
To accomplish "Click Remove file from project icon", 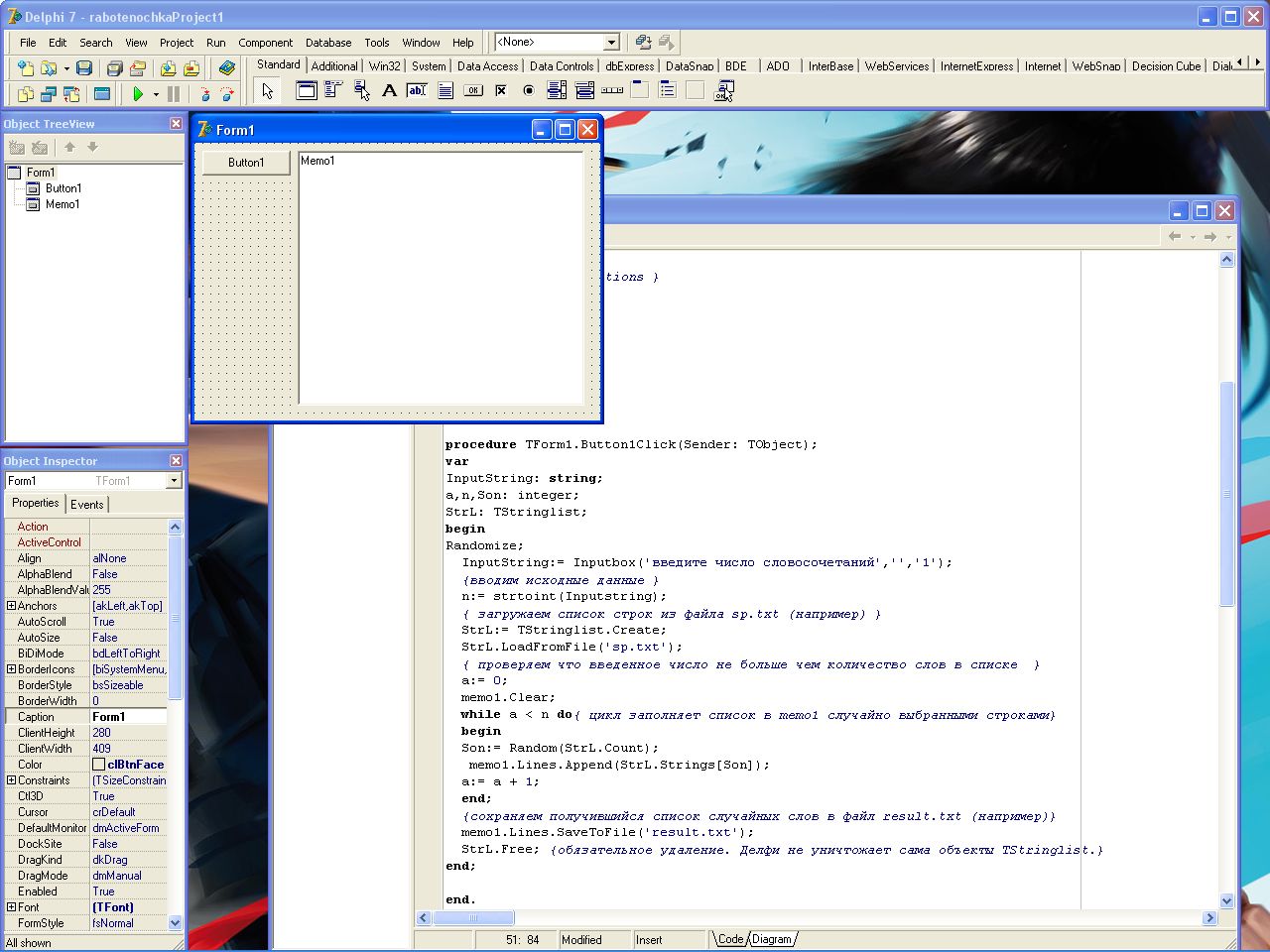I will (191, 68).
